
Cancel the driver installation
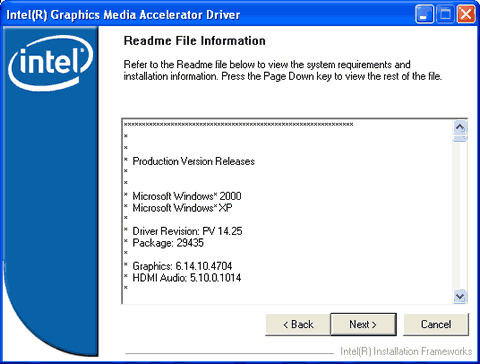(436, 324)
